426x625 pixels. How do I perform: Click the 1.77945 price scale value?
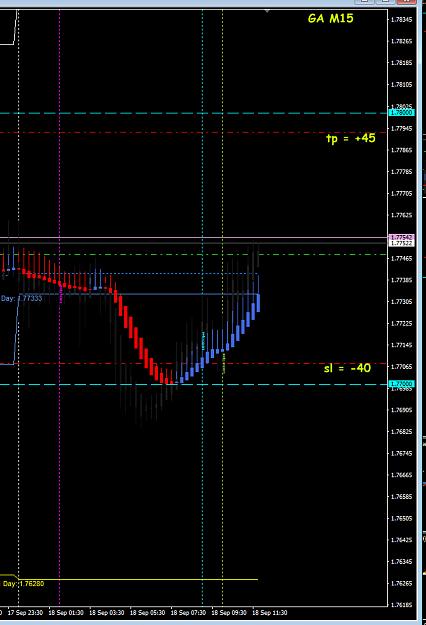pos(402,128)
